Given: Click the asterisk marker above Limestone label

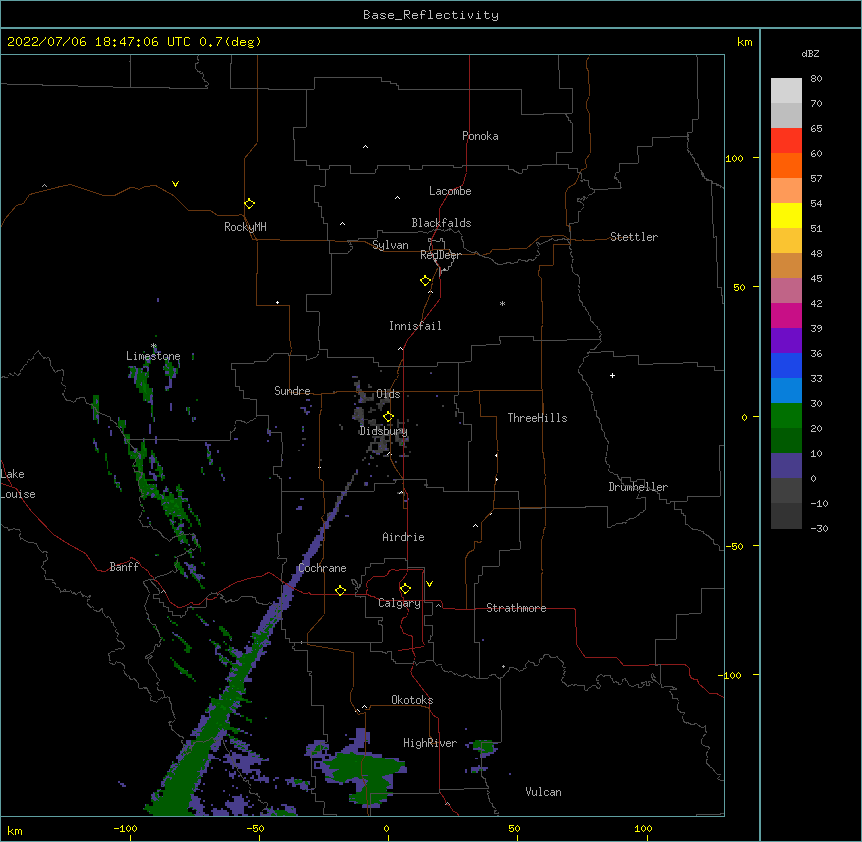Looking at the screenshot, I should [x=154, y=346].
